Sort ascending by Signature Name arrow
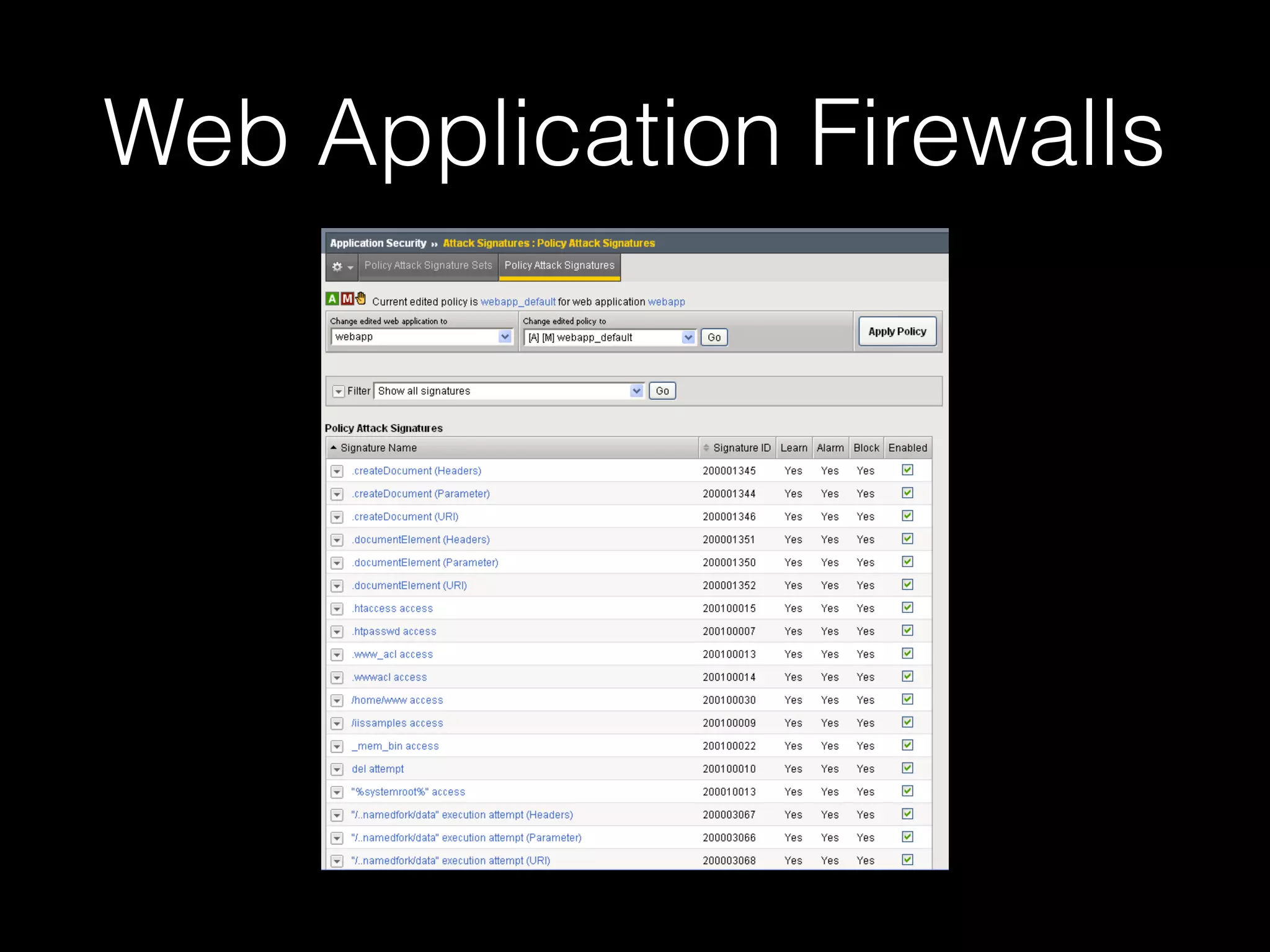1270x952 pixels. (x=334, y=447)
